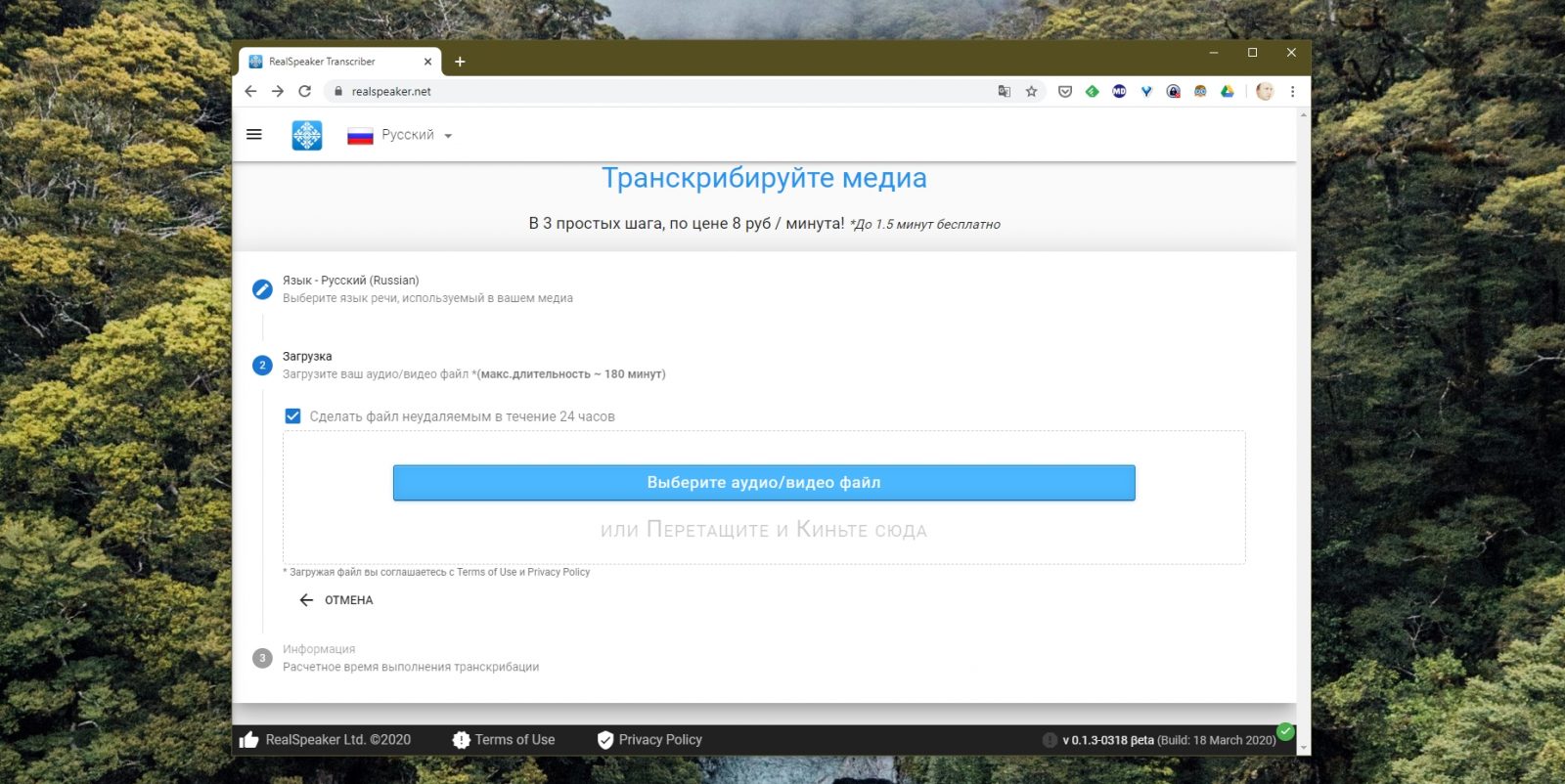This screenshot has width=1565, height=784.
Task: Expand the Русский language dropdown arrow
Action: 448,136
